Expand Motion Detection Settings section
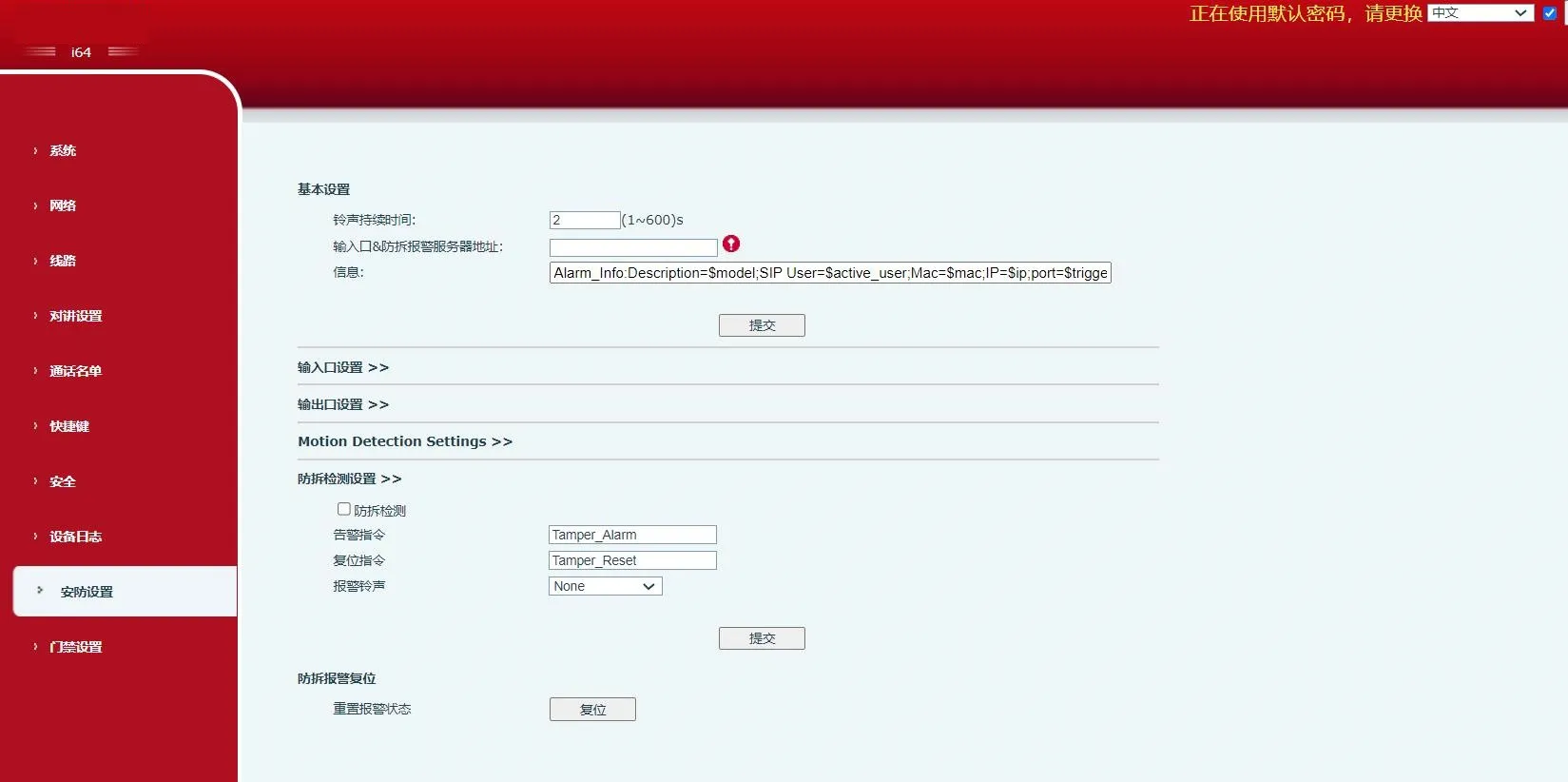This screenshot has height=782, width=1568. pos(404,441)
